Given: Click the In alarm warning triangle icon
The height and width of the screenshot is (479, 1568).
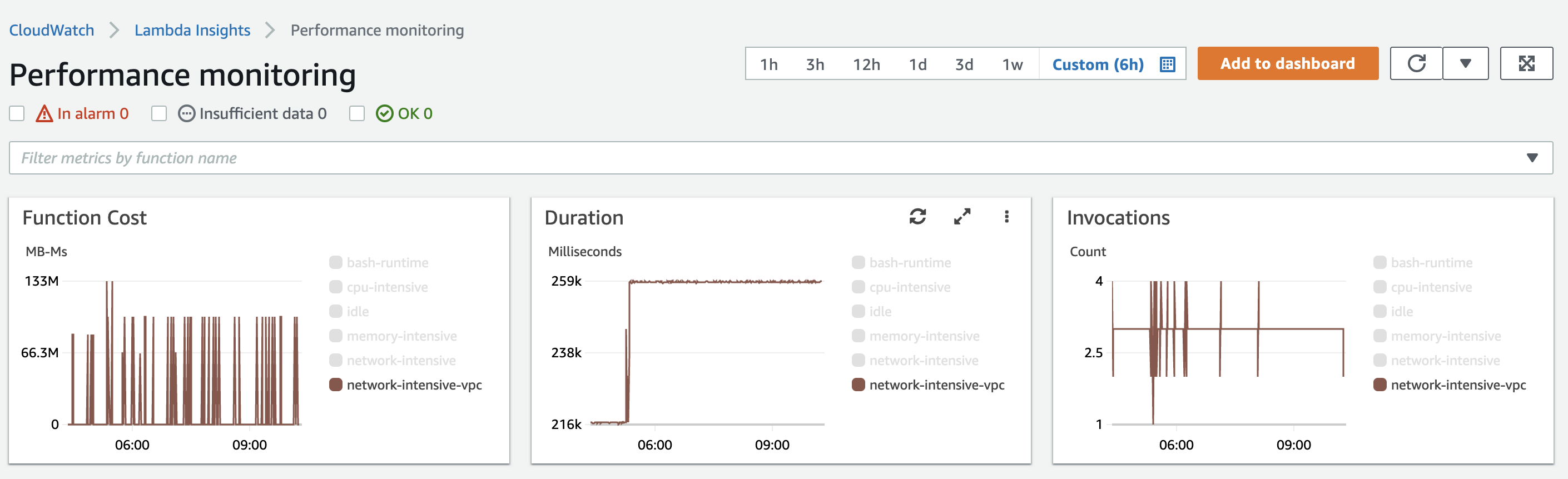Looking at the screenshot, I should click(x=44, y=114).
